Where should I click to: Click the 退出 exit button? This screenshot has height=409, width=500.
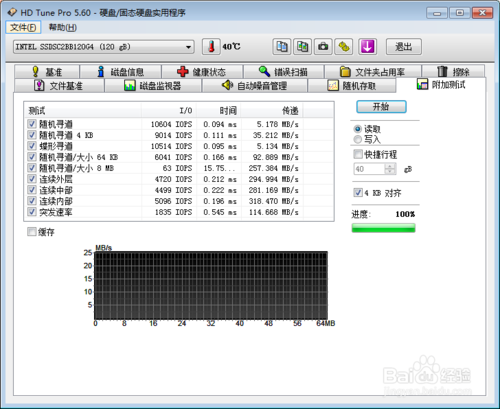pos(404,47)
